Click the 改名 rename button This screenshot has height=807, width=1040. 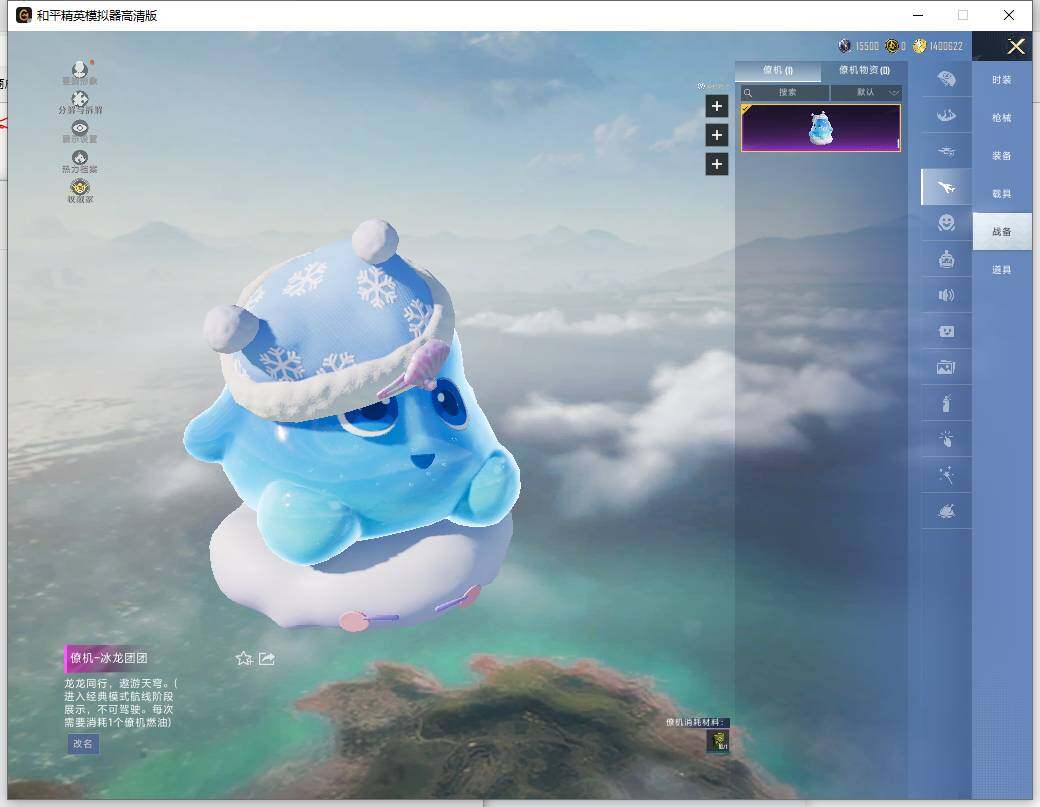pyautogui.click(x=83, y=743)
